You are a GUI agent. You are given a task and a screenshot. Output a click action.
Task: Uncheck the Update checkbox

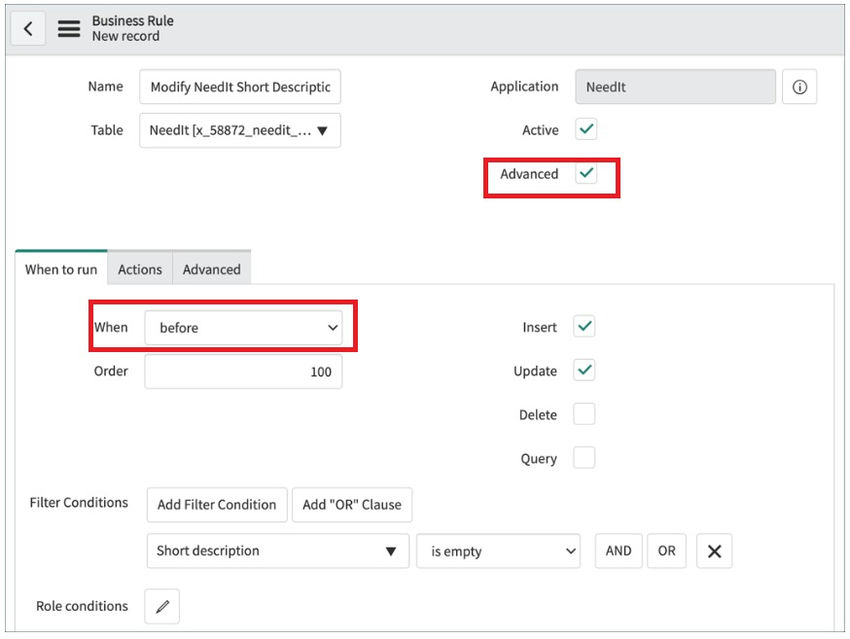[584, 370]
